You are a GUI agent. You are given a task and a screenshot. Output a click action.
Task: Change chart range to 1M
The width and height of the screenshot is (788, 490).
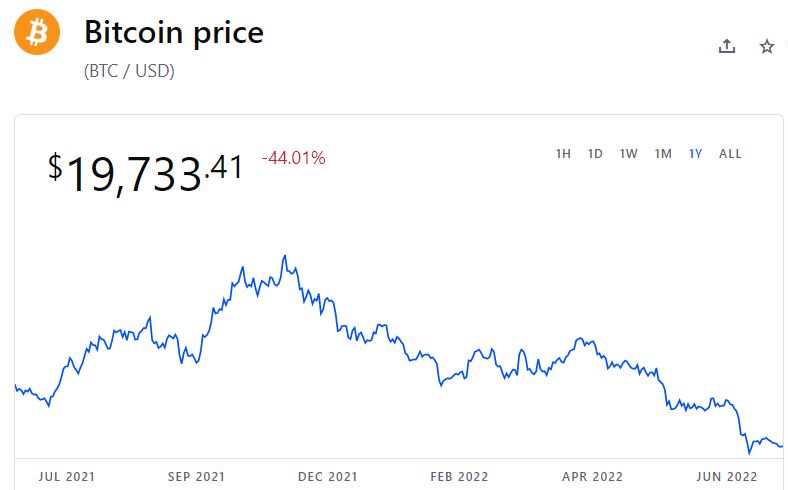662,154
